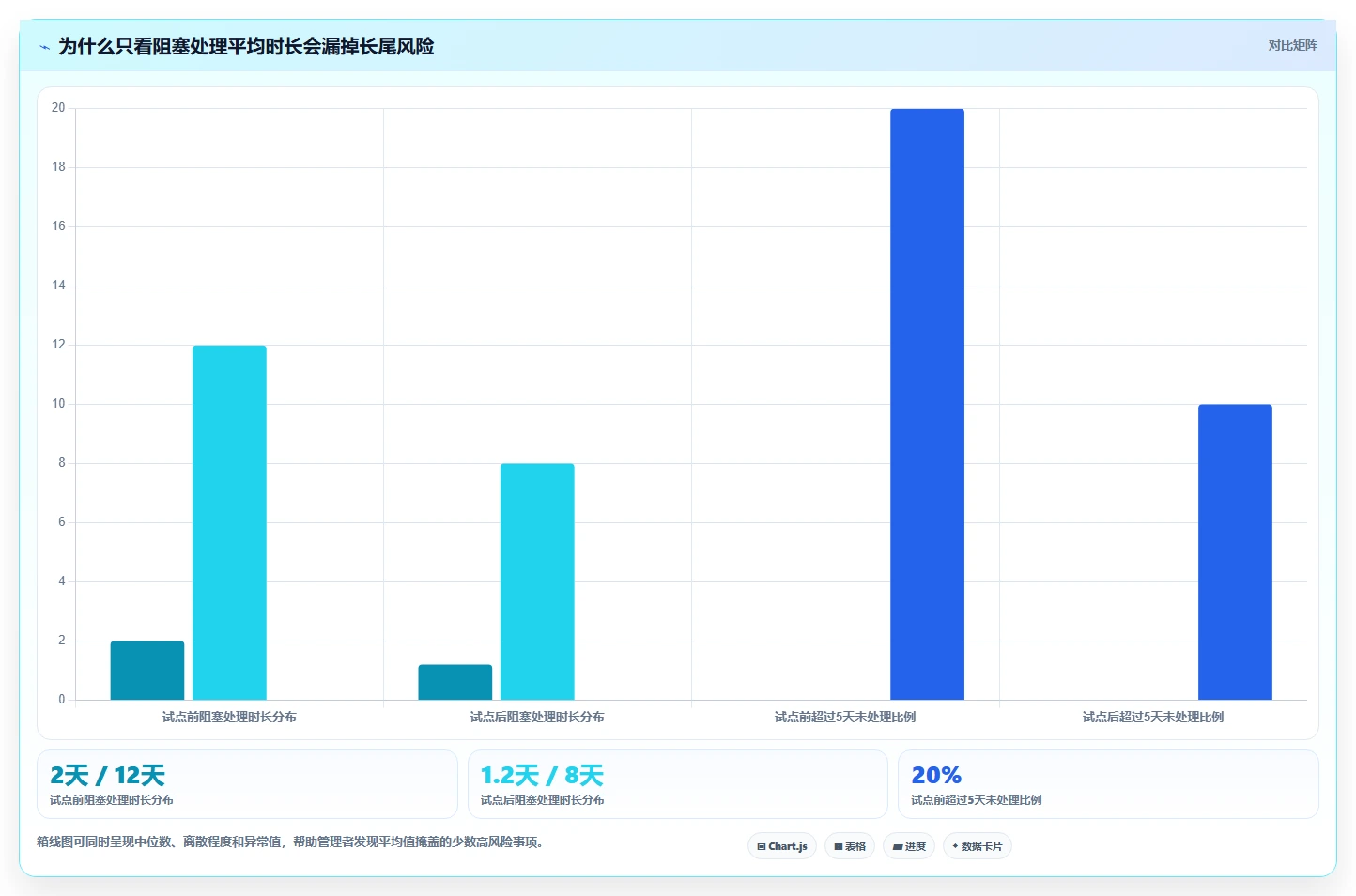The image size is (1356, 896).
Task: Click the y-axis value 10
Action: (58, 404)
